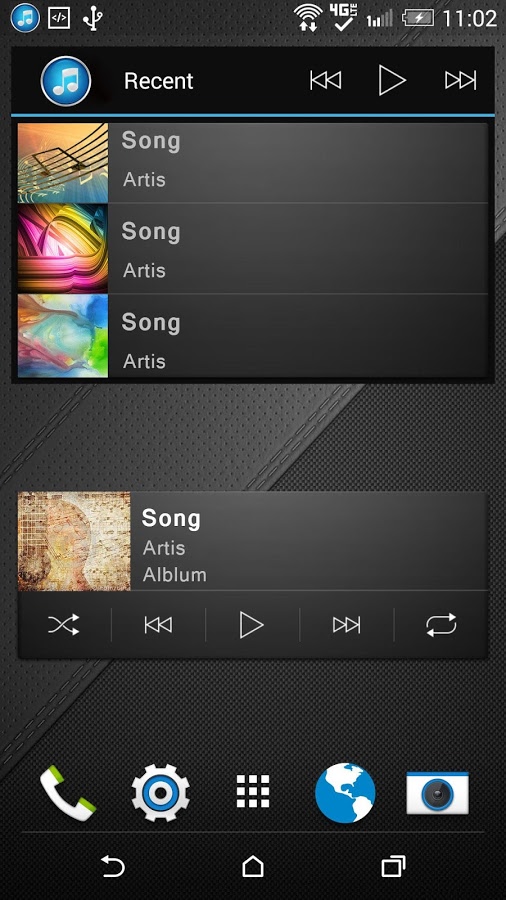Screen dimensions: 506x900
Task: Toggle shuffle in the player widget
Action: [x=64, y=624]
